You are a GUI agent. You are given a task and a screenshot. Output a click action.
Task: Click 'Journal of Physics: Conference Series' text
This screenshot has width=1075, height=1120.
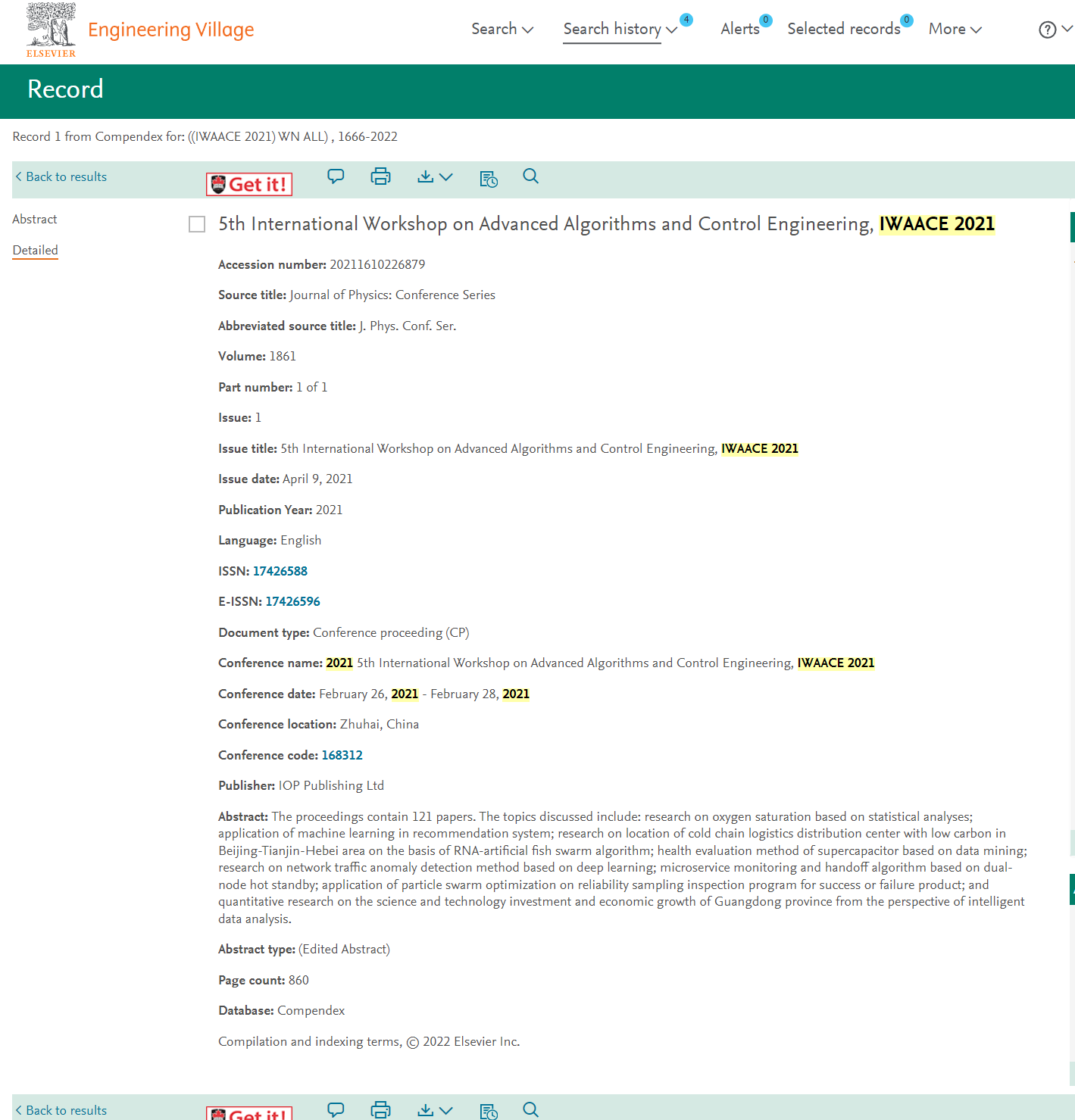coord(392,295)
